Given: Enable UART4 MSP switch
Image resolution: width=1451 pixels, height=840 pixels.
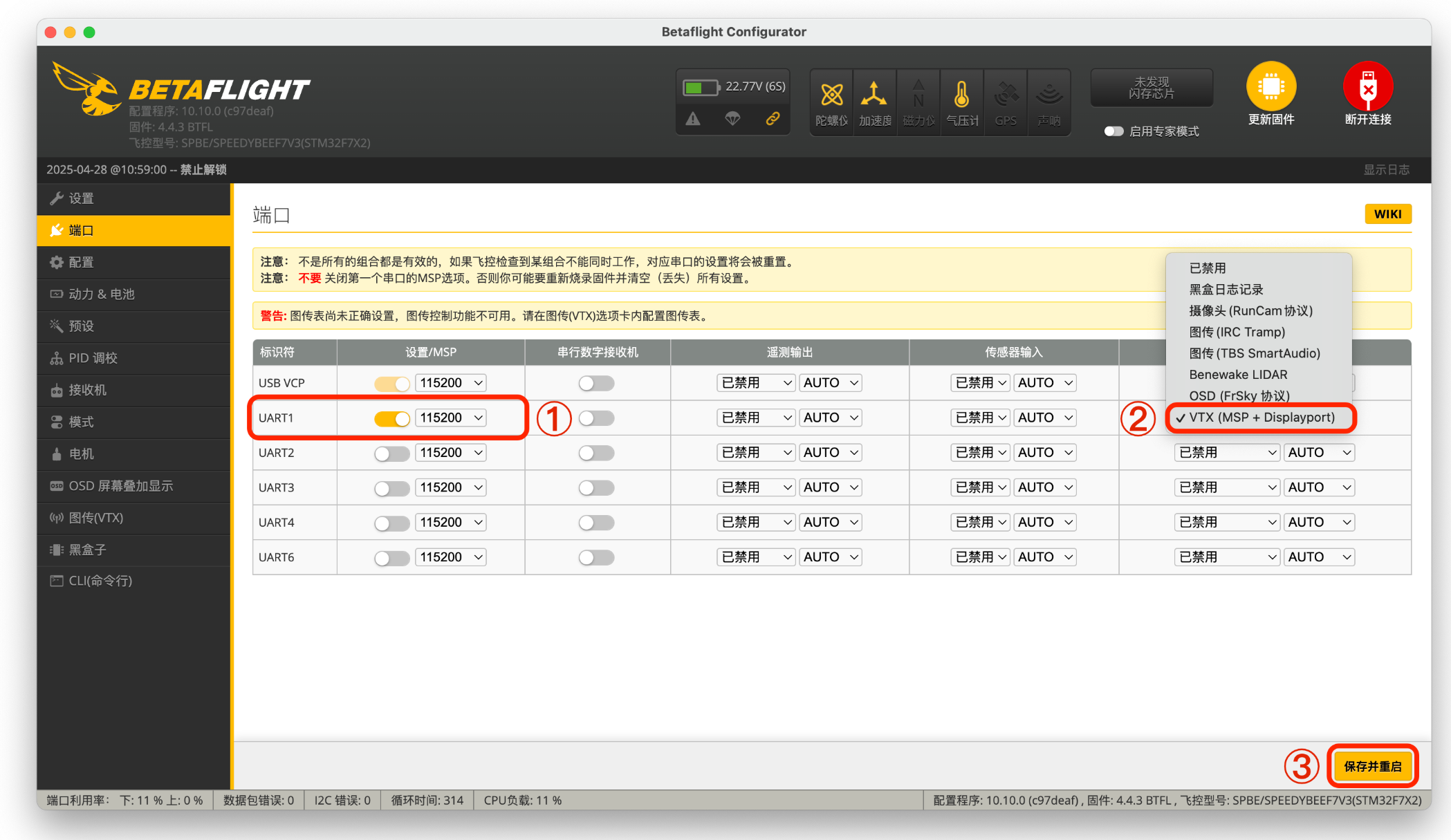Looking at the screenshot, I should [391, 523].
